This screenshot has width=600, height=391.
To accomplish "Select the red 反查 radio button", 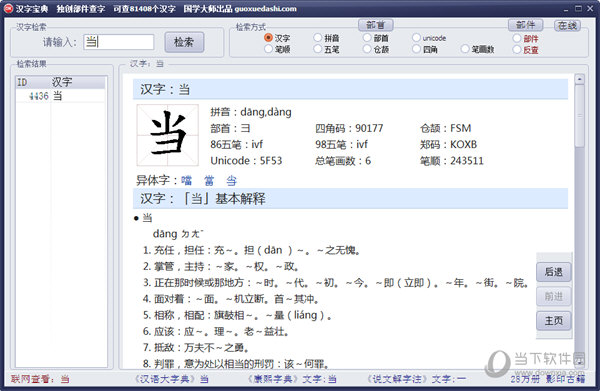I will pos(517,49).
